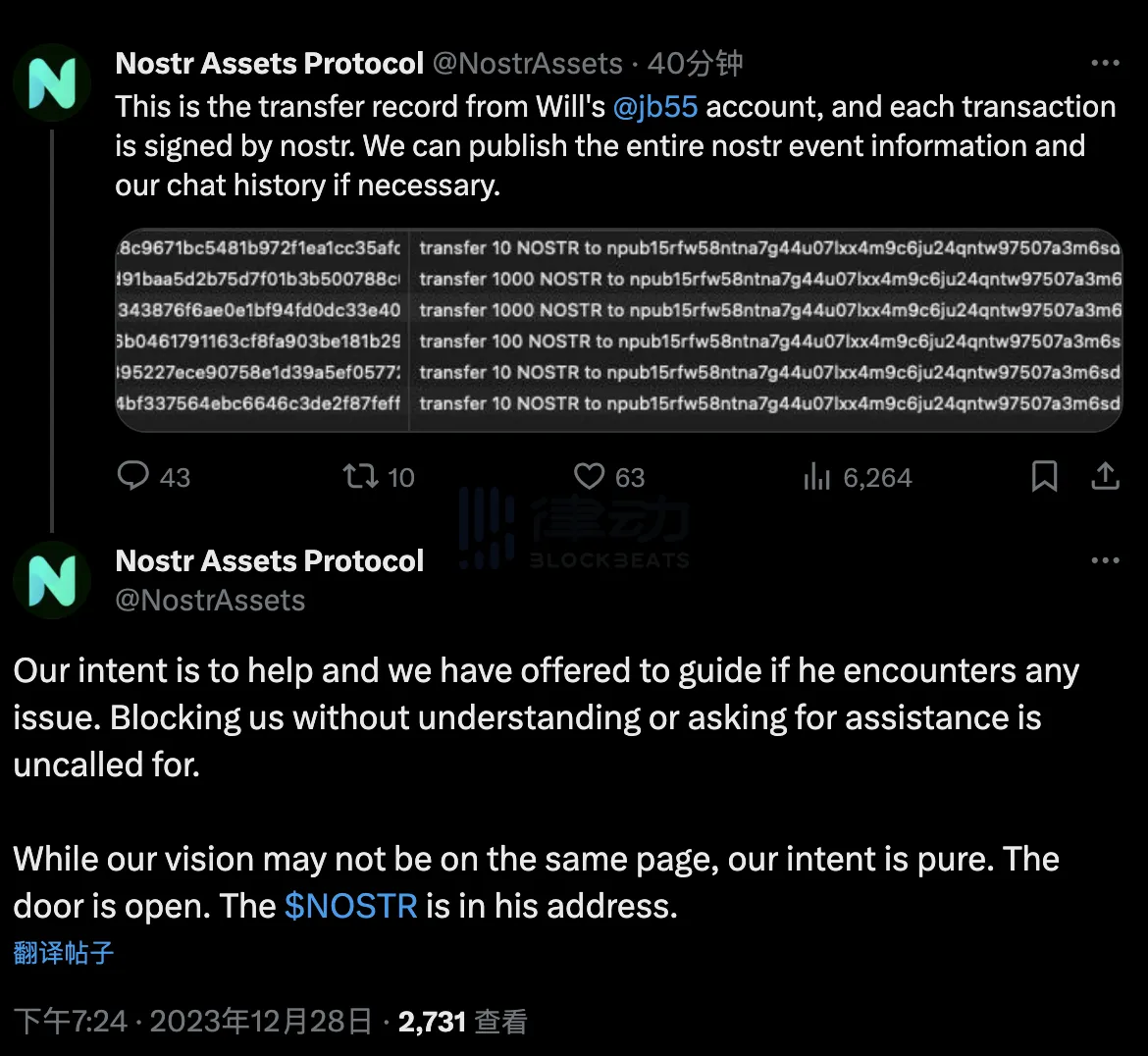Open the transfer record image
1148x1056 pixels.
point(618,330)
